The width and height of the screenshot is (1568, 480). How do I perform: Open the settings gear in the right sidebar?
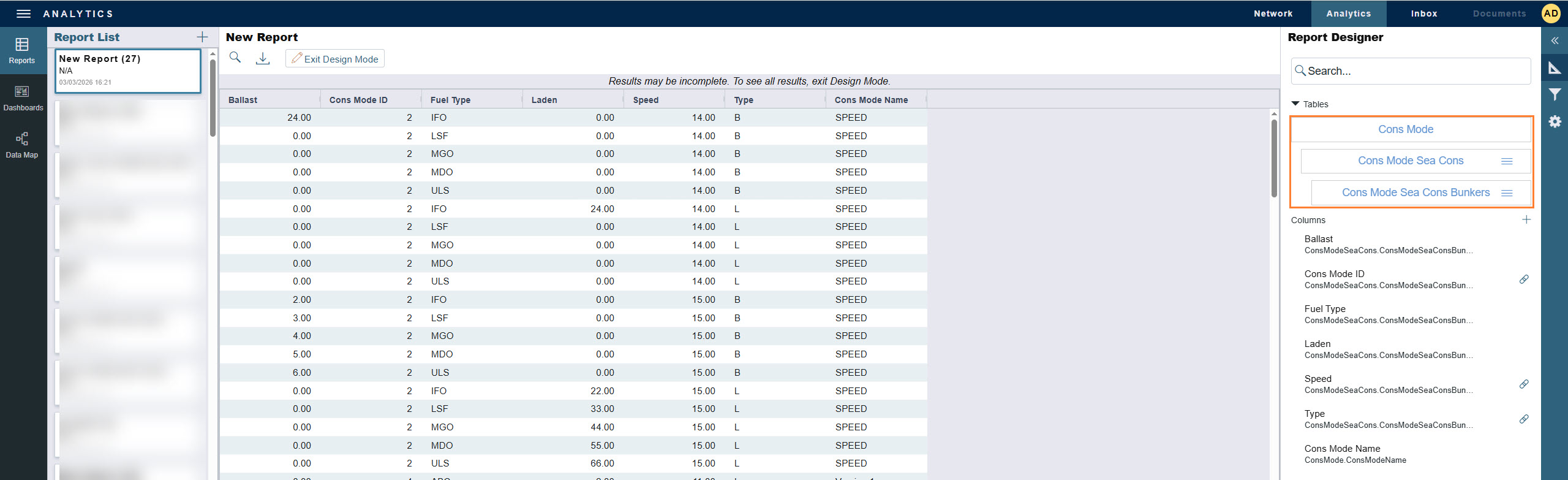pyautogui.click(x=1555, y=121)
